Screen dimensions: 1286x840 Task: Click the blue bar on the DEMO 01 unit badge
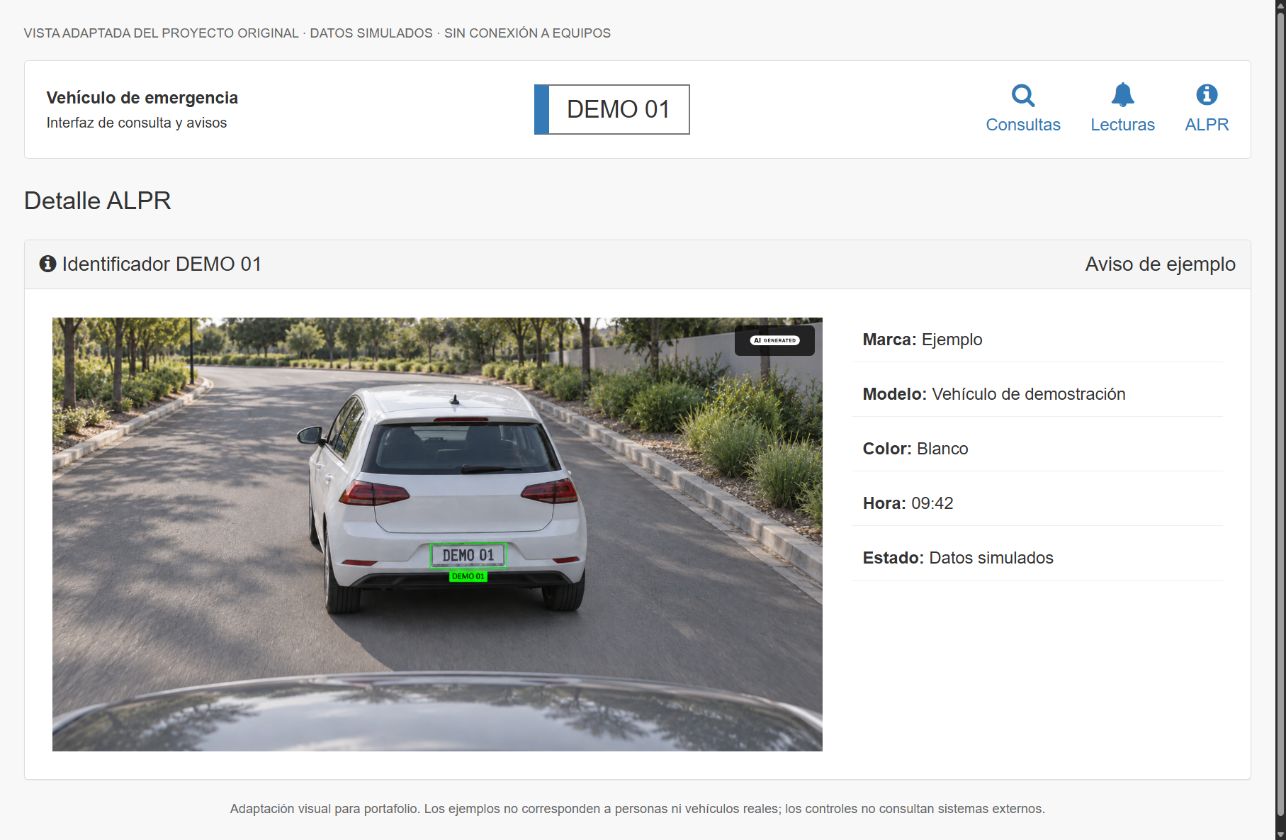[x=541, y=109]
